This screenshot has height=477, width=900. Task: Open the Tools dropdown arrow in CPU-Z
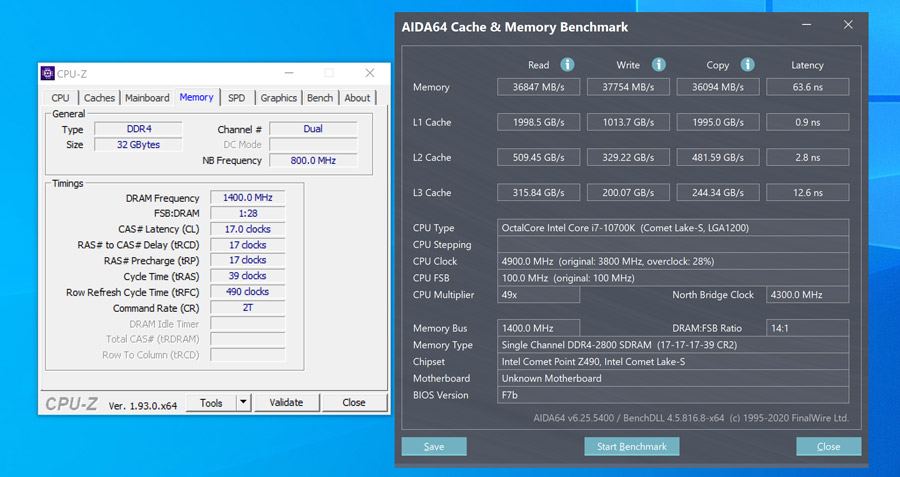[x=243, y=402]
